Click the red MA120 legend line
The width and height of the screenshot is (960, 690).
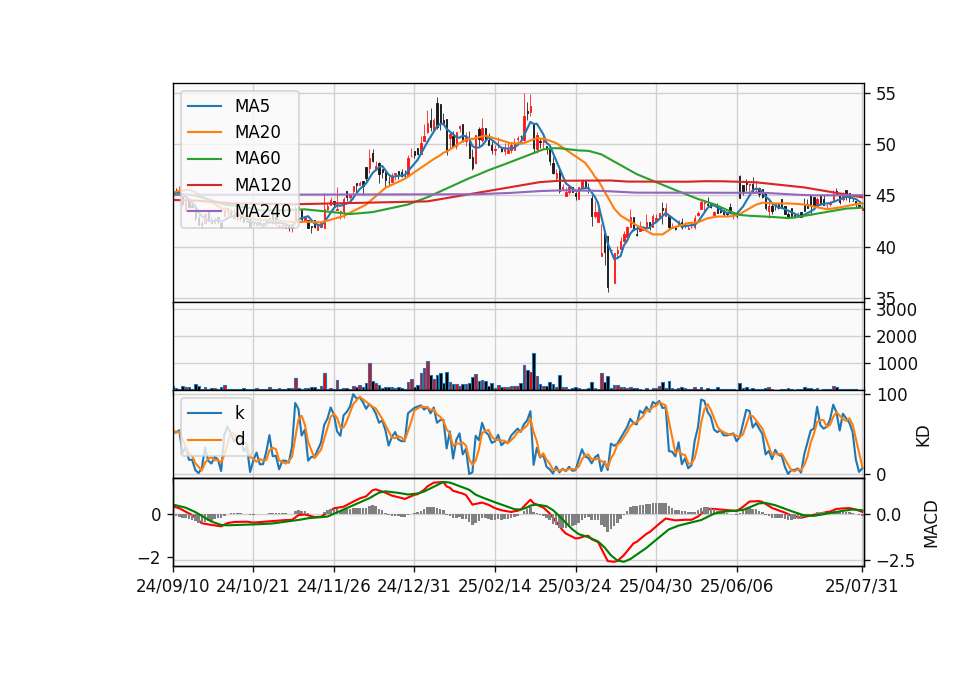pyautogui.click(x=204, y=185)
